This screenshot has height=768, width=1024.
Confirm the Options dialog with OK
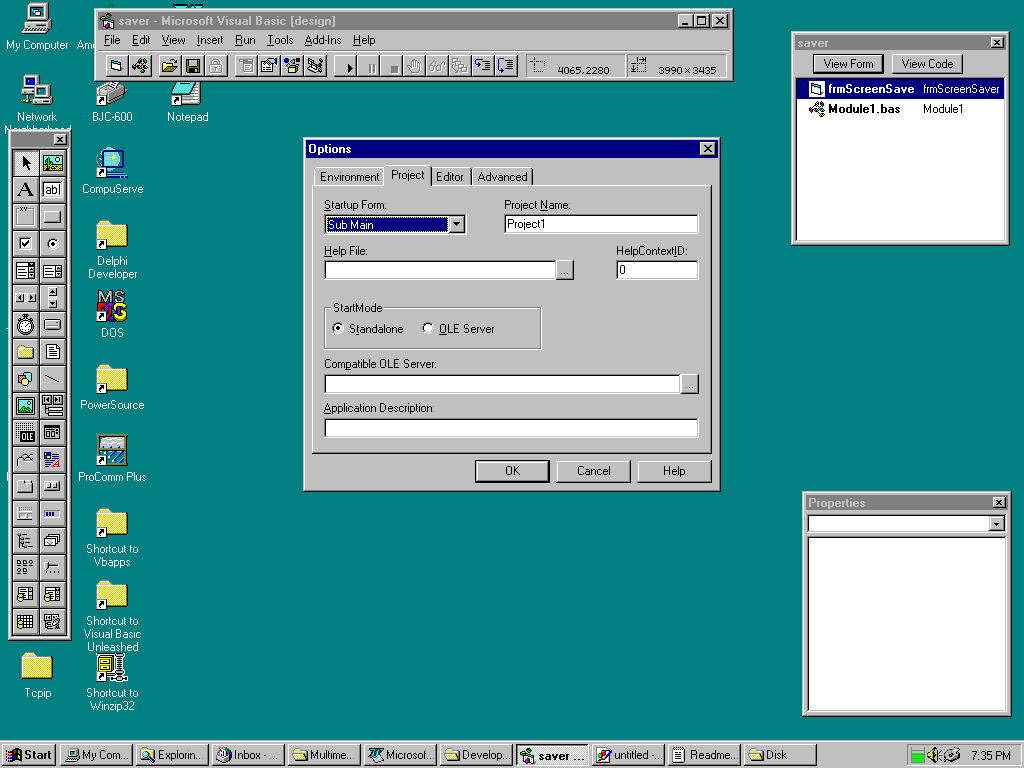coord(512,471)
